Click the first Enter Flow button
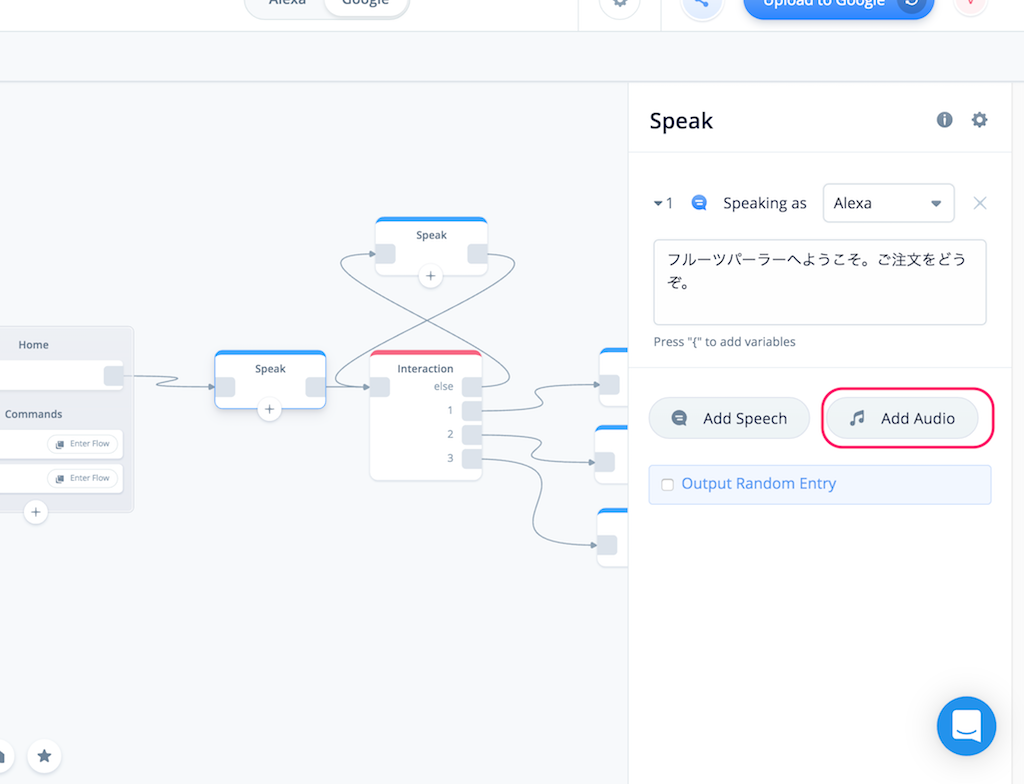The width and height of the screenshot is (1024, 784). click(83, 444)
